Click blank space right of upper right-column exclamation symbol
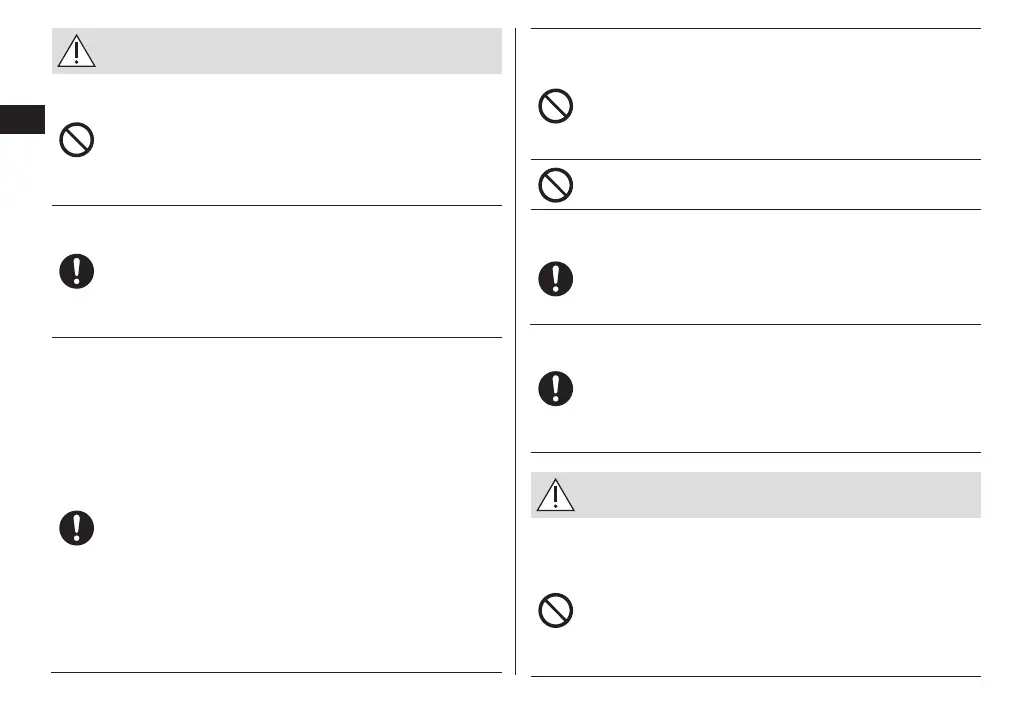The image size is (1032, 726). pyautogui.click(x=770, y=278)
